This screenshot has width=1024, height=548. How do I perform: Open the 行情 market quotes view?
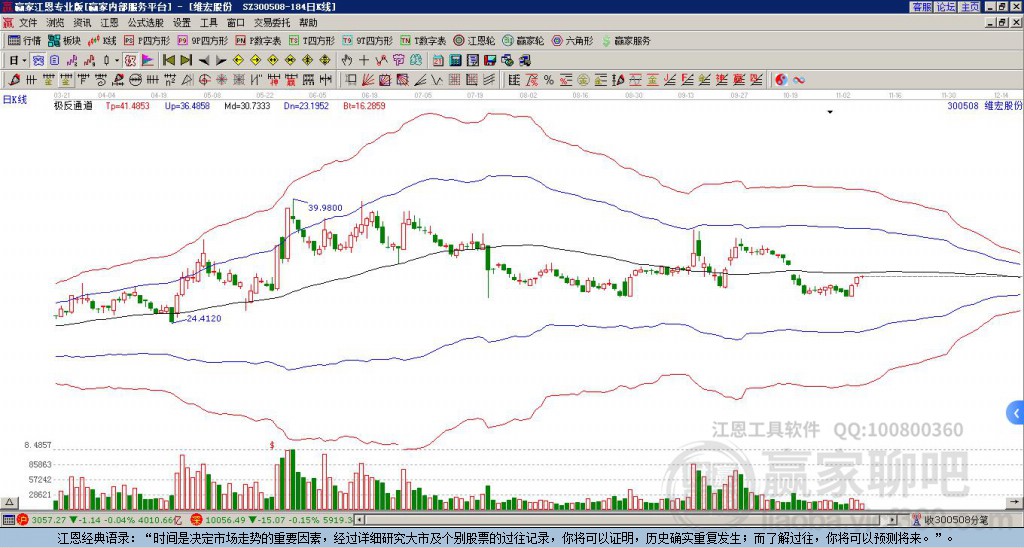click(24, 40)
